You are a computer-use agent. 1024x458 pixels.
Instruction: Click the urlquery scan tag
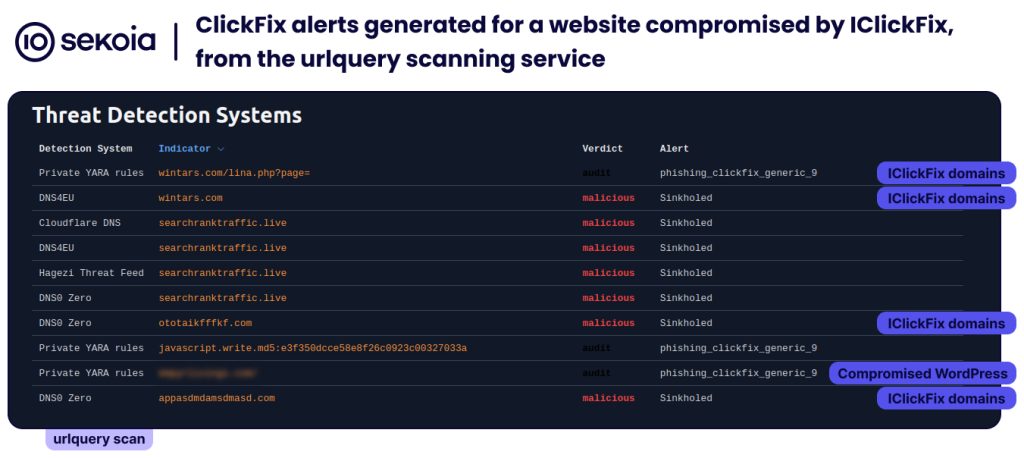(99, 439)
